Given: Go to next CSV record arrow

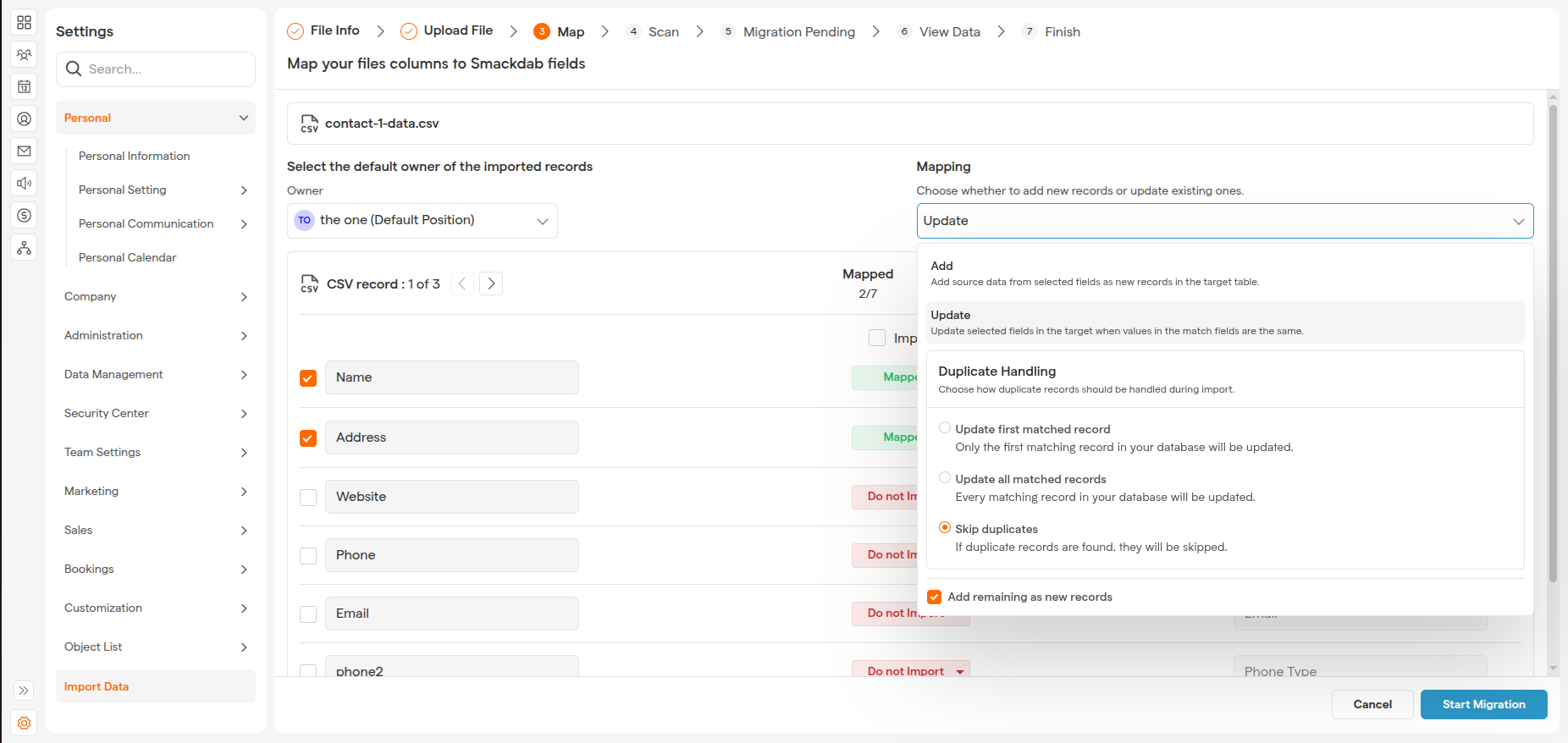Looking at the screenshot, I should pyautogui.click(x=491, y=283).
